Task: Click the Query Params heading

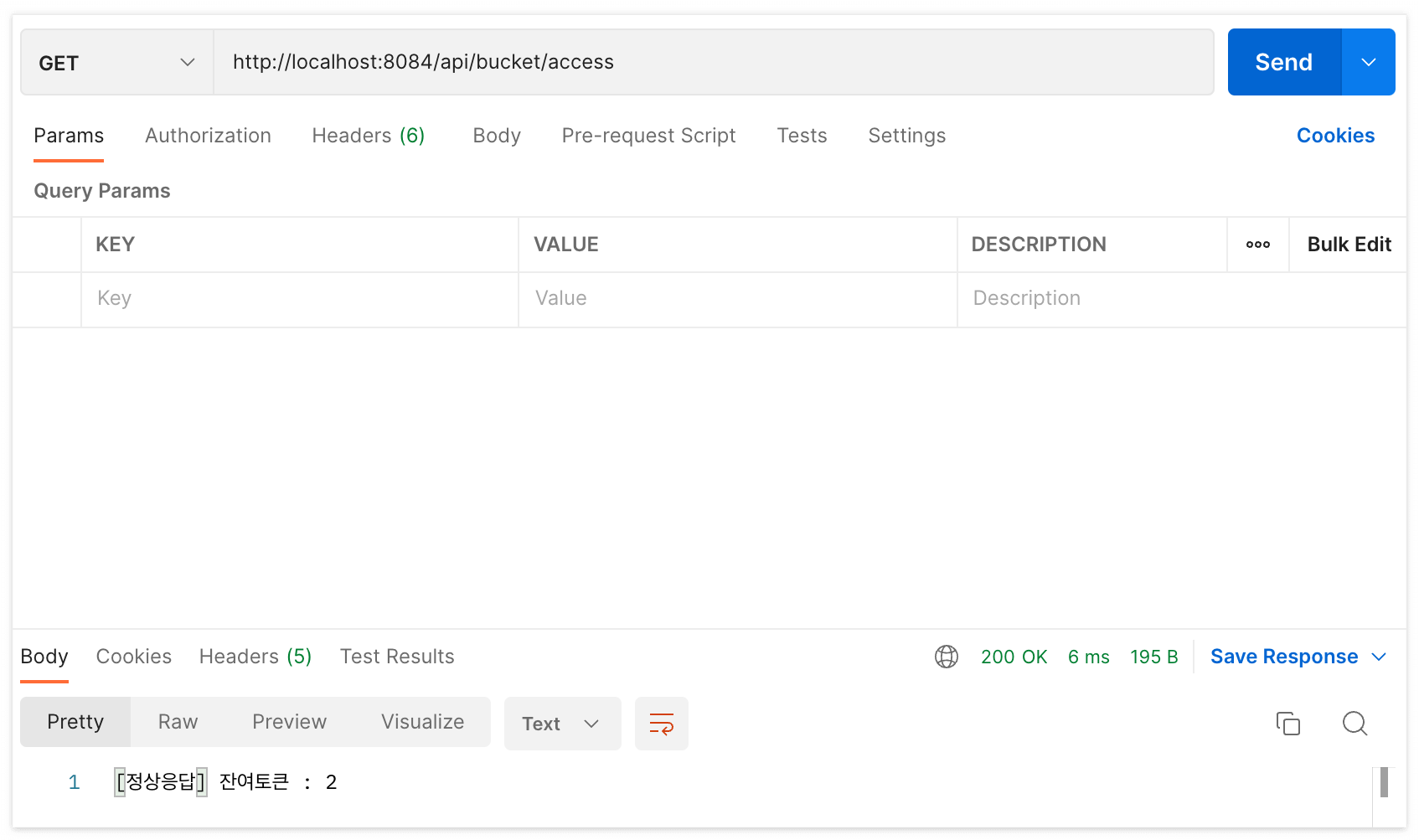Action: tap(102, 191)
